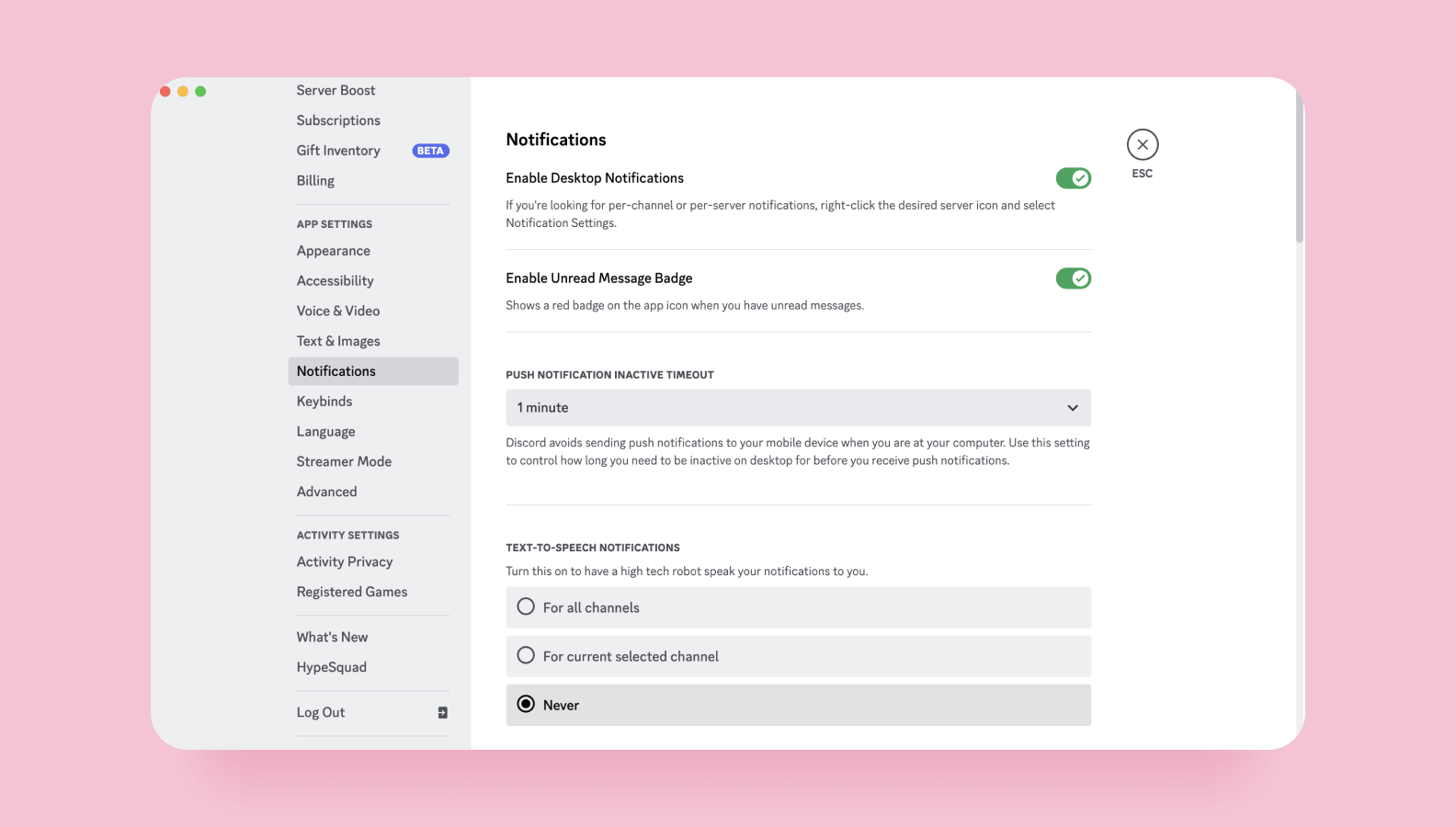Disable Enable Desktop Notifications toggle
This screenshot has width=1456, height=827.
coord(1073,178)
